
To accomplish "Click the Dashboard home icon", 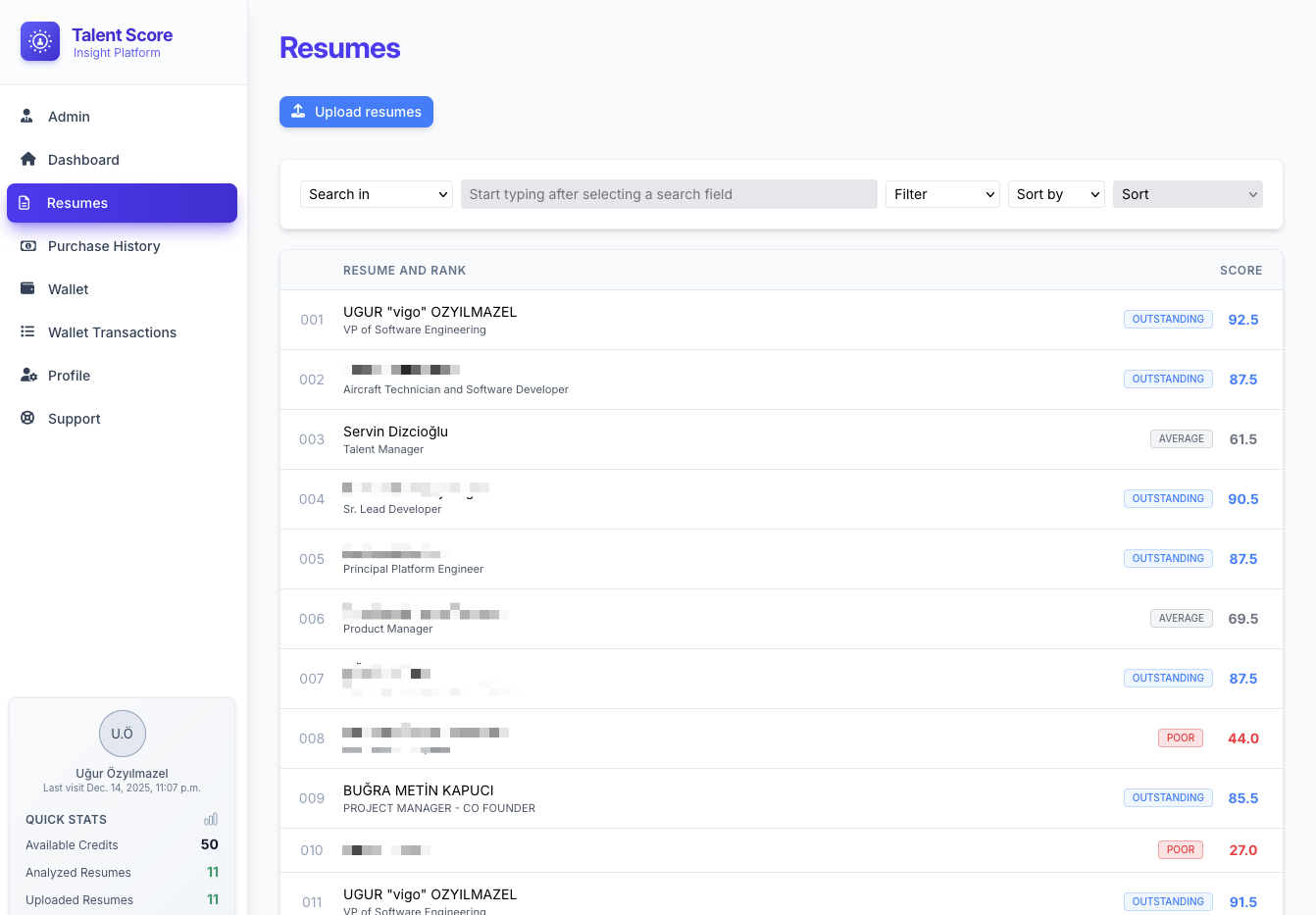I will tap(27, 159).
